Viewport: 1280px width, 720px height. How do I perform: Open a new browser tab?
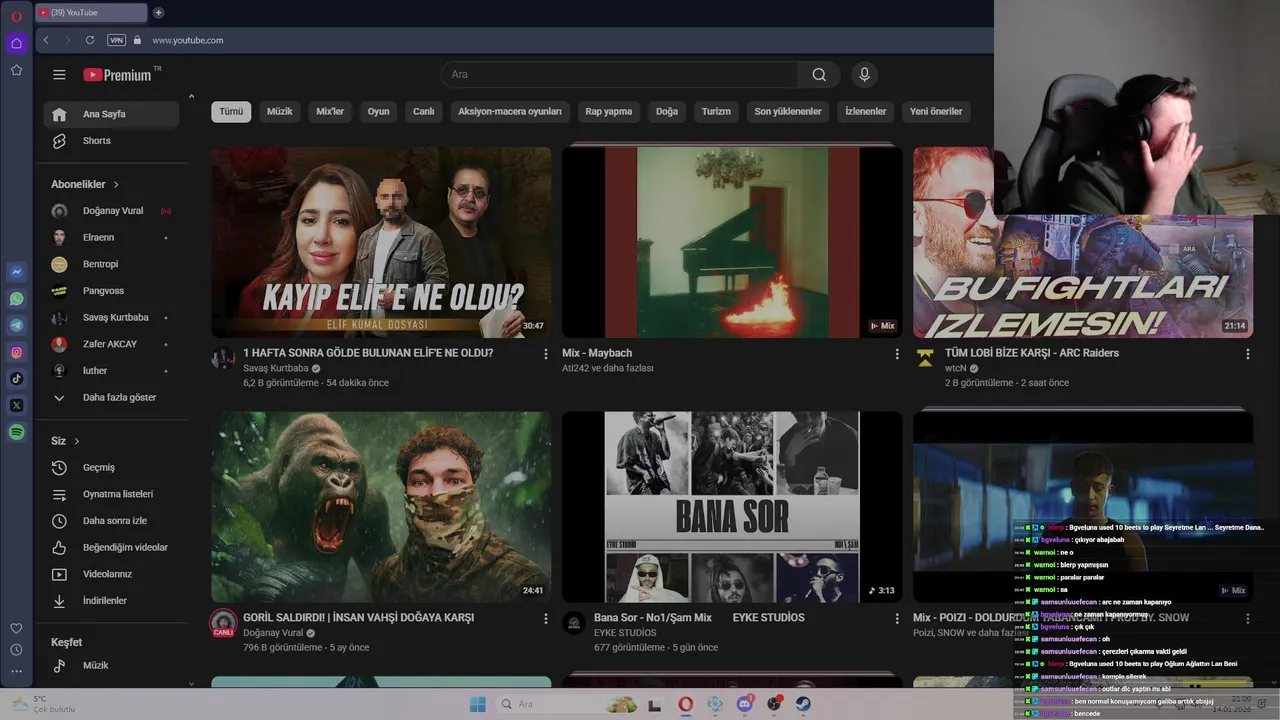click(x=158, y=13)
